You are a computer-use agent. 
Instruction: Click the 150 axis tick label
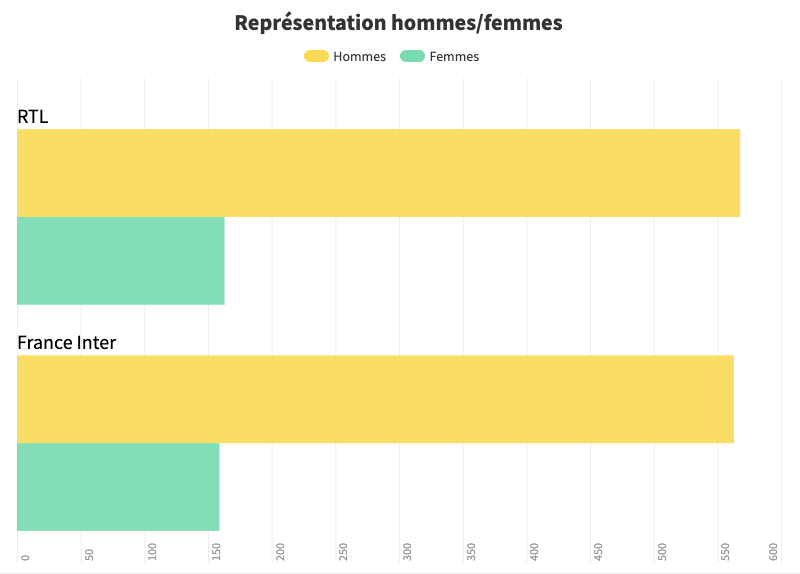click(216, 551)
